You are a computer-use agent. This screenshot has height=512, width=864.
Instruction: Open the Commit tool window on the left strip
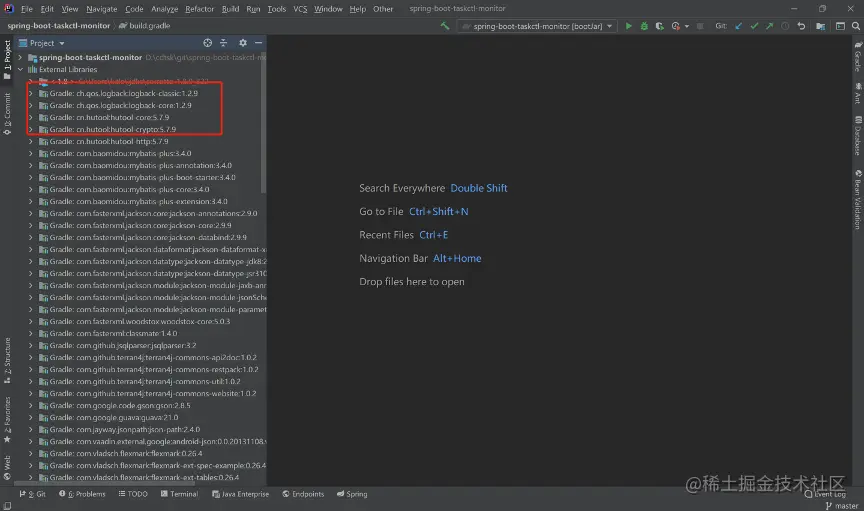point(7,114)
